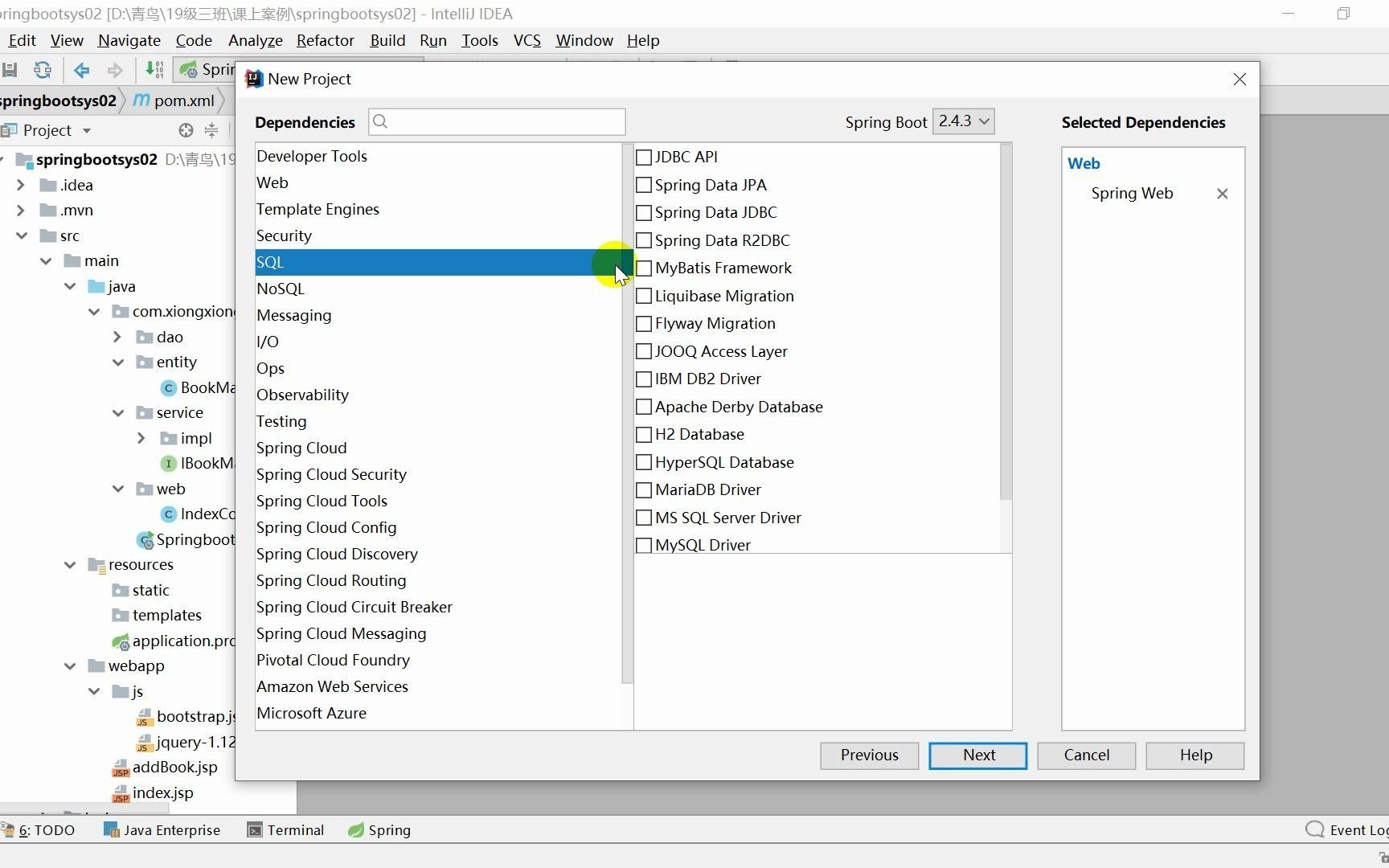Click the Build project hammer icon
Screen dimensions: 1389x868
[154, 70]
